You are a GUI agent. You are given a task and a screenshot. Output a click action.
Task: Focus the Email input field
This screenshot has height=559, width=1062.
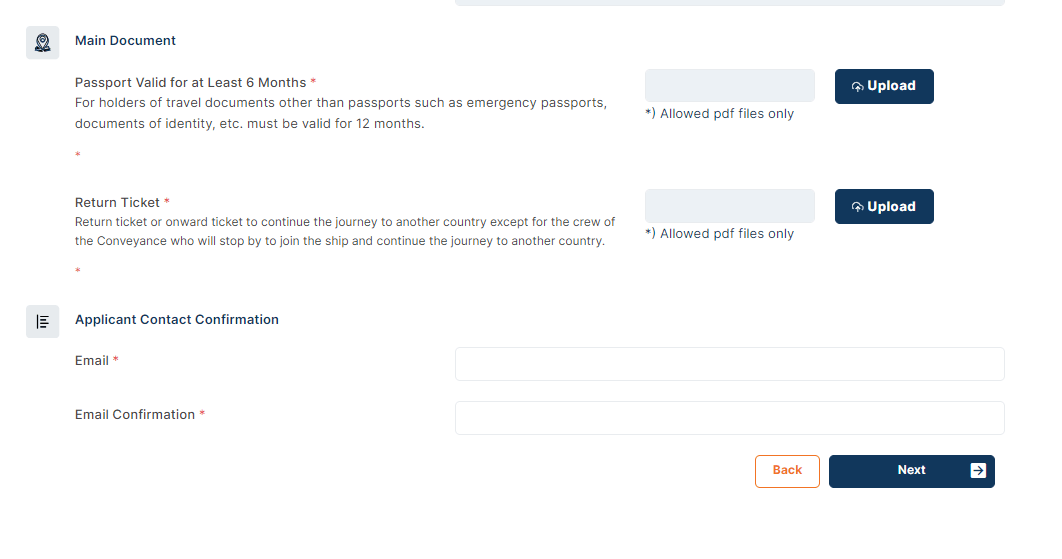click(729, 364)
